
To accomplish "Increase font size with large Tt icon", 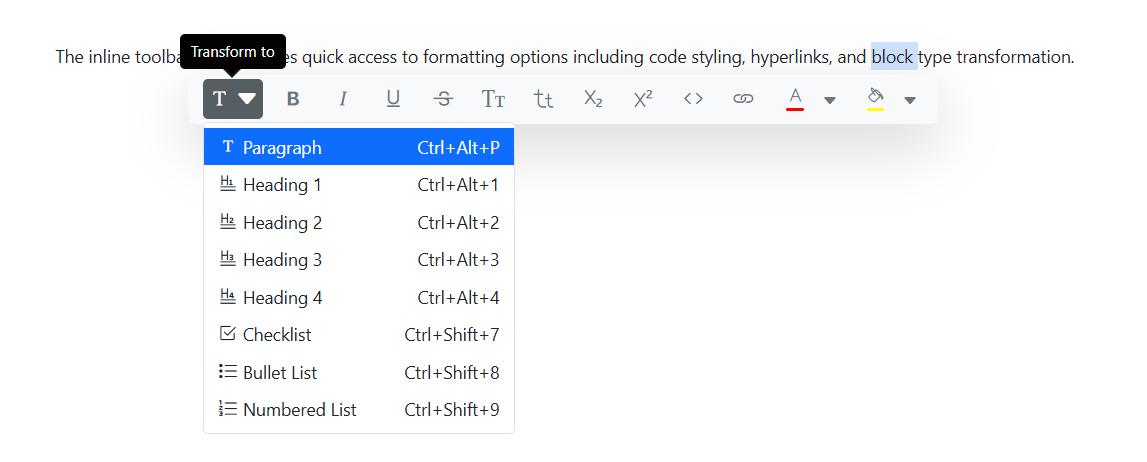I will [x=493, y=99].
